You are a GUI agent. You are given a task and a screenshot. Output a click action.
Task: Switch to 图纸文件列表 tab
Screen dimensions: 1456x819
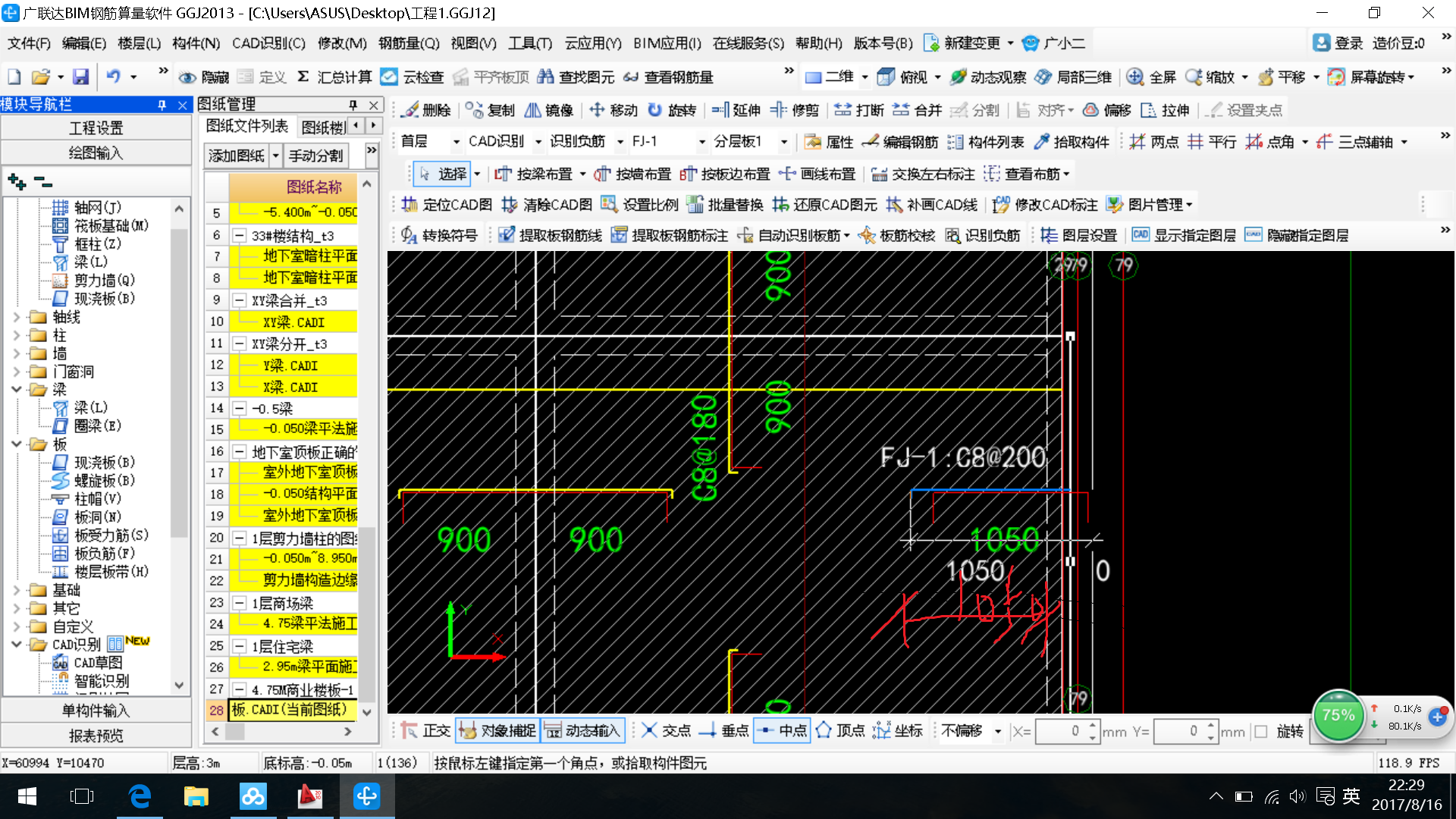pos(247,126)
